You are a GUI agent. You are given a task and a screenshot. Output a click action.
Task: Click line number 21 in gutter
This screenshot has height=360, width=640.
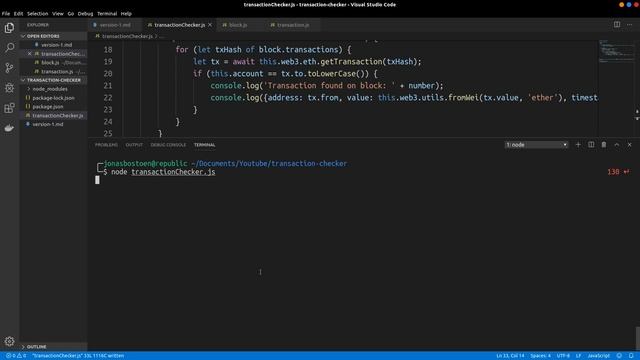[108, 86]
